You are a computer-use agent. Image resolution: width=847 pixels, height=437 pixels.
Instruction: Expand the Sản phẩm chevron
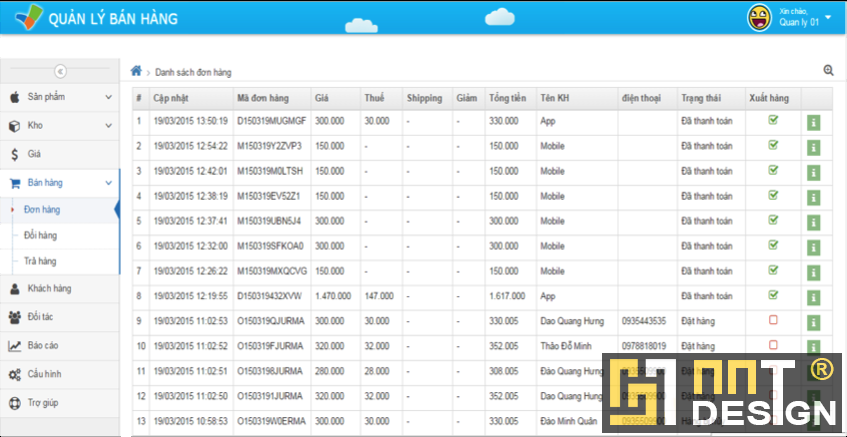[x=109, y=97]
